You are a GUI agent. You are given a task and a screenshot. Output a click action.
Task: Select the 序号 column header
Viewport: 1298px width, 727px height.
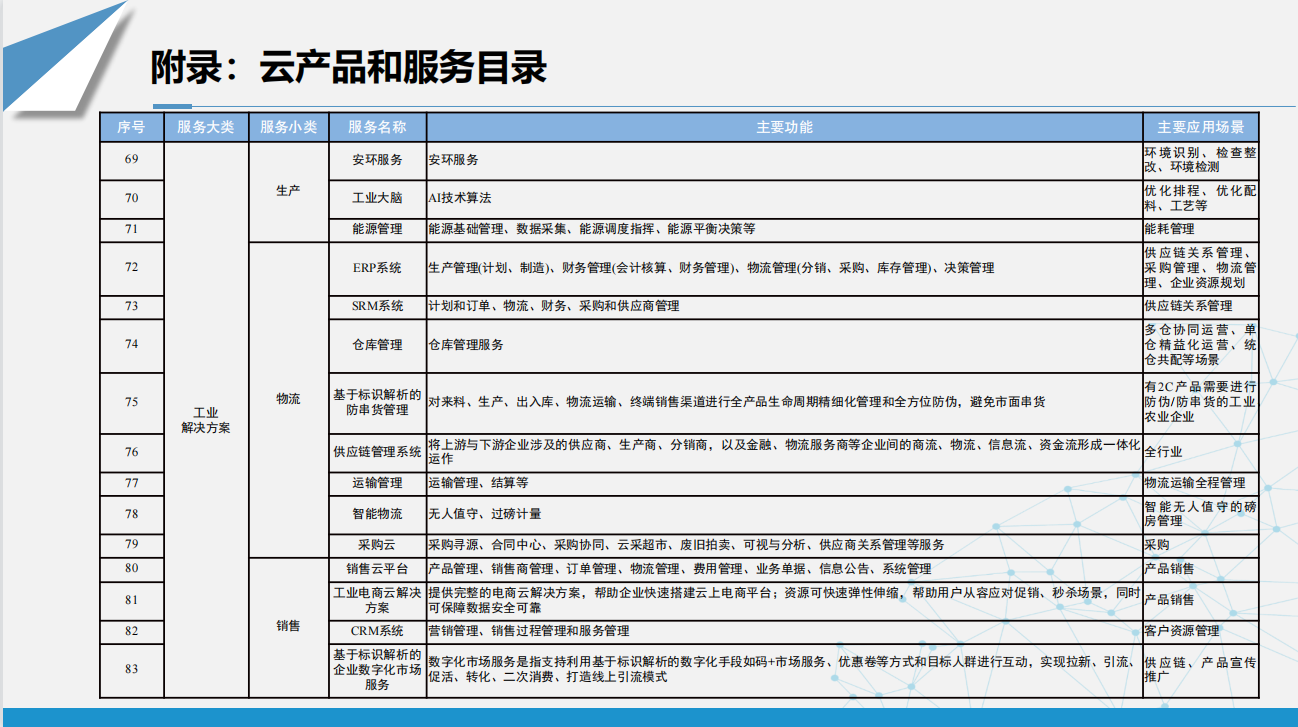click(x=131, y=127)
